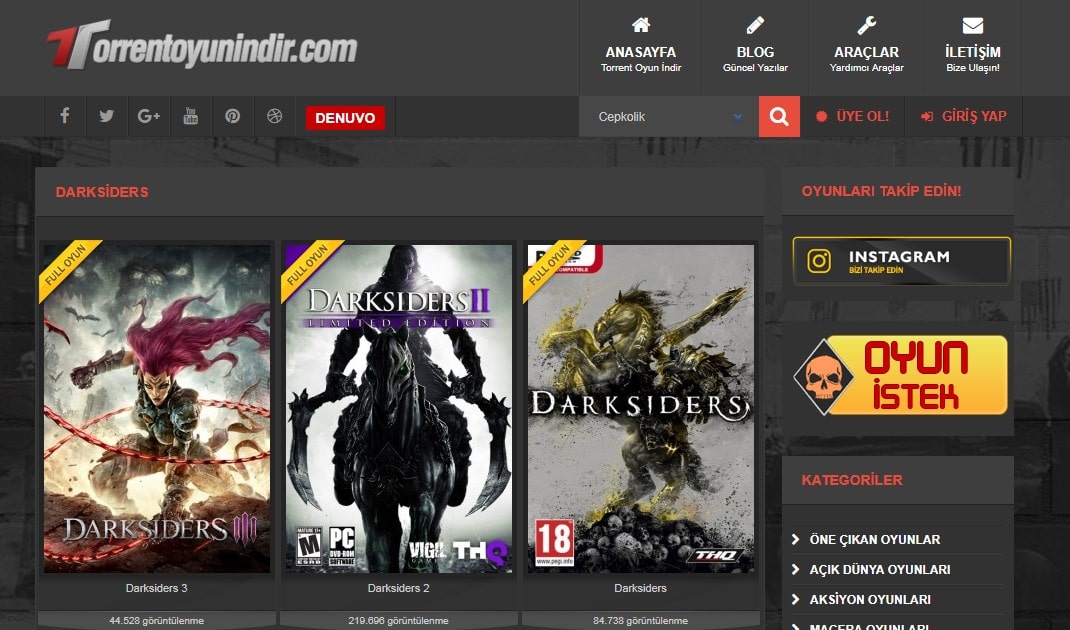Open the original Darksiders cover thumbnail
Viewport: 1070px width, 630px height.
tap(641, 408)
